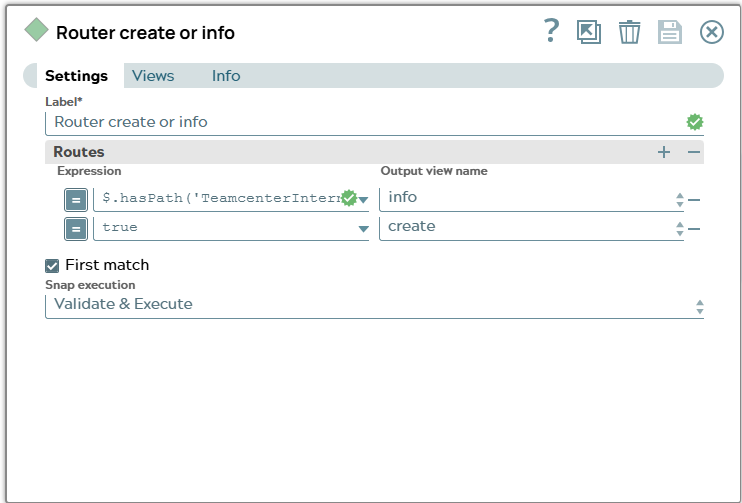Uncheck the First match checkbox
The height and width of the screenshot is (503, 742).
click(x=52, y=266)
